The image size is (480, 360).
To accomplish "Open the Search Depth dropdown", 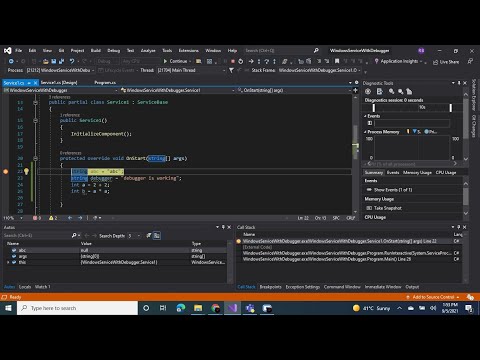I will (x=134, y=236).
